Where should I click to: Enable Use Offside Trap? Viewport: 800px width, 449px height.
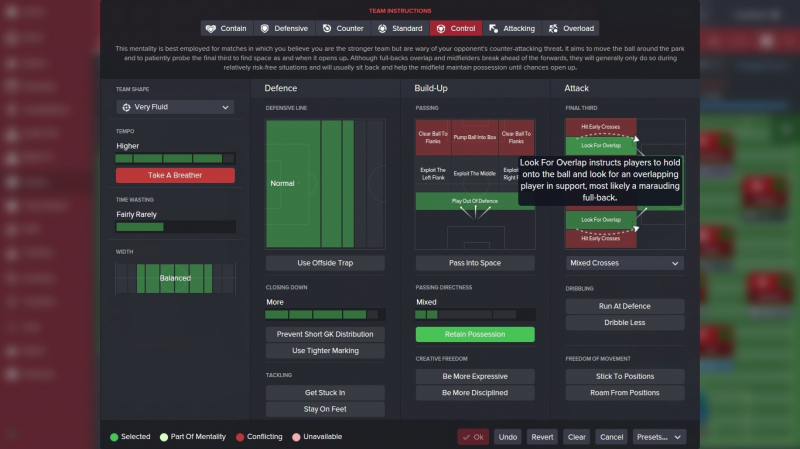click(325, 263)
